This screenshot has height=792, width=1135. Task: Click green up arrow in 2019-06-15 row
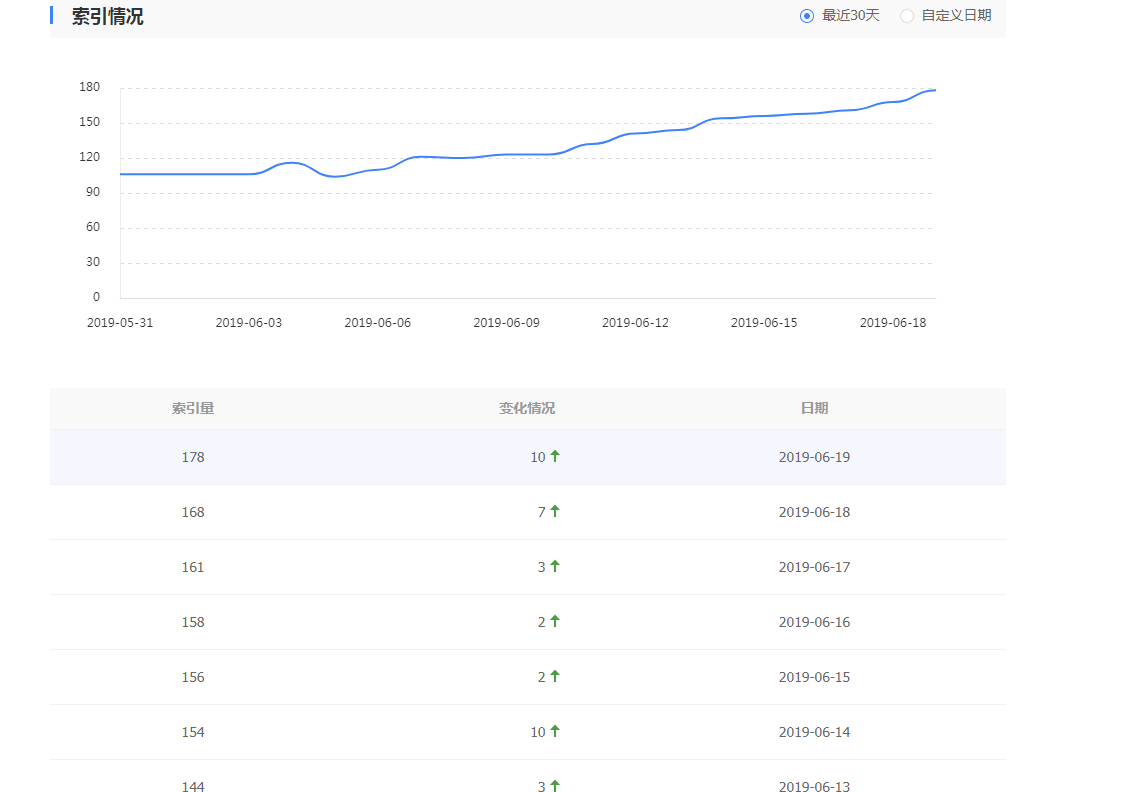[555, 676]
